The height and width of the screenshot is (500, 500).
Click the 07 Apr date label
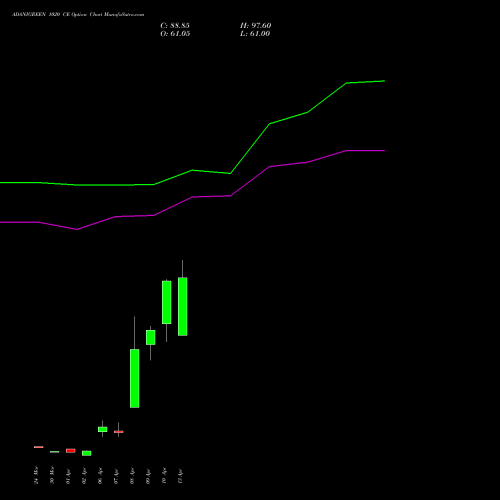[x=116, y=477]
